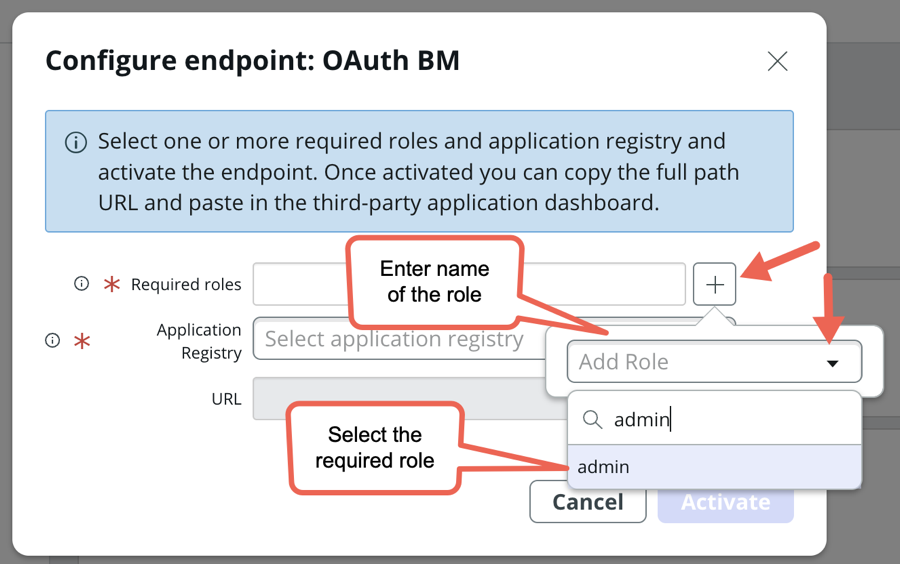Click the info icon in the blue banner
Viewport: 900px width, 564px height.
coord(76,142)
